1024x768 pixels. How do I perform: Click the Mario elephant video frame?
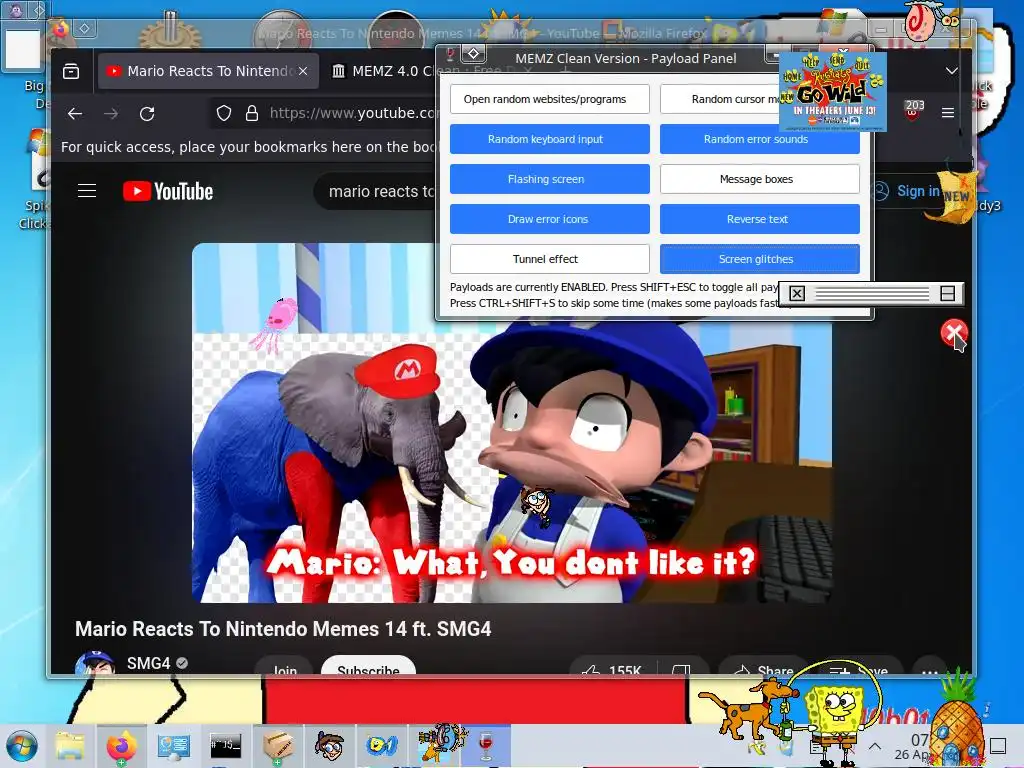[x=511, y=423]
